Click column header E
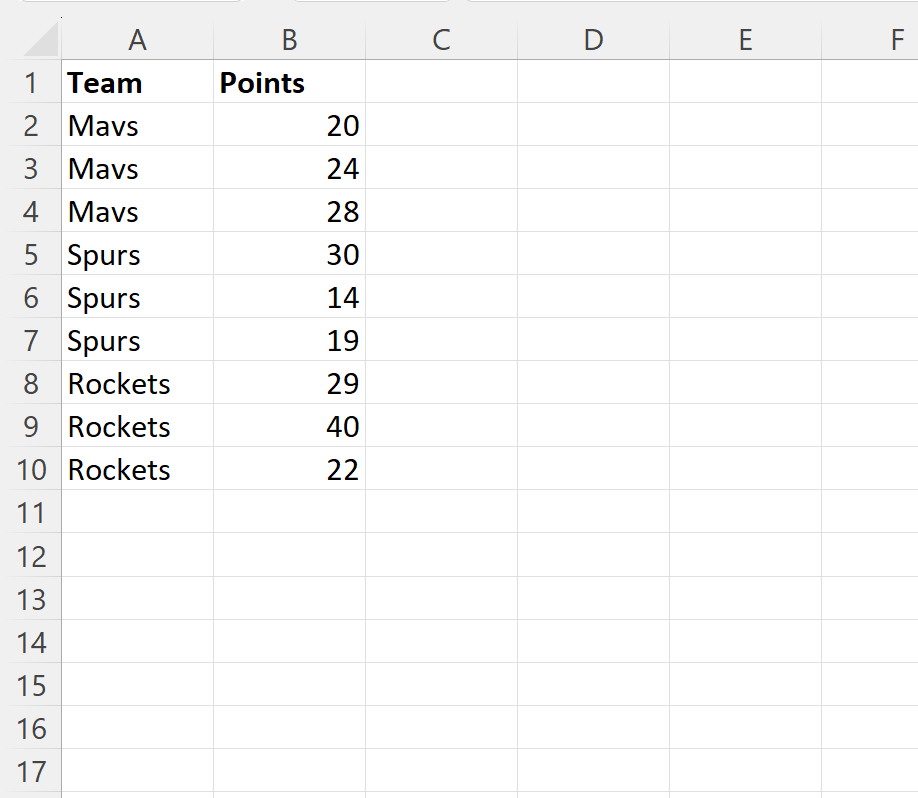This screenshot has height=798, width=918. [745, 40]
